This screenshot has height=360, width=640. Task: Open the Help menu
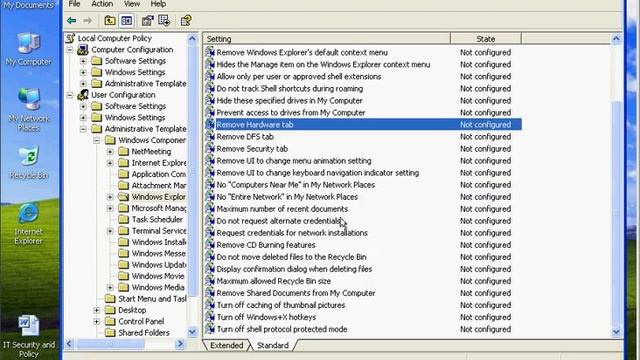pyautogui.click(x=158, y=4)
